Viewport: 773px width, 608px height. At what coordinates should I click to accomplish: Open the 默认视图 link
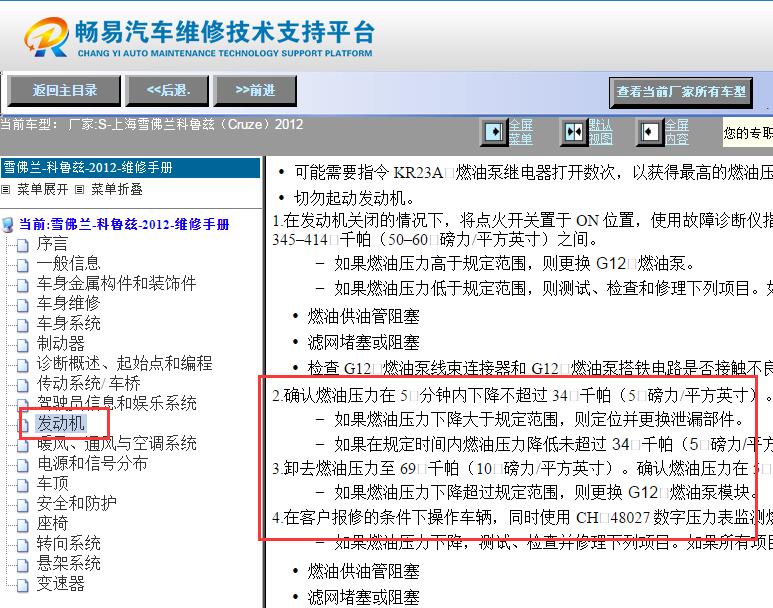point(600,132)
